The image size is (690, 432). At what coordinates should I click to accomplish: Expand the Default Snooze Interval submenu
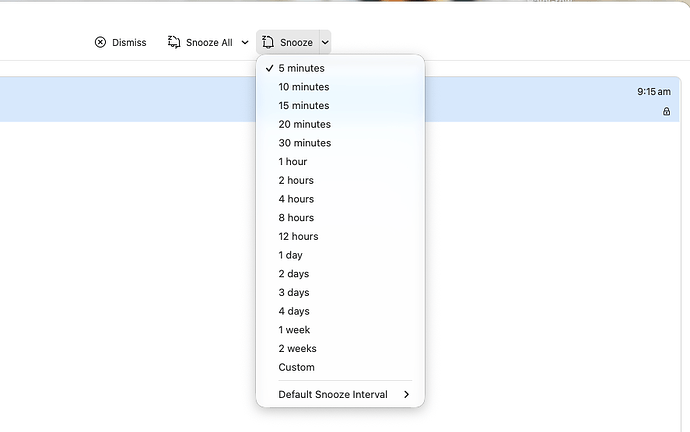340,394
